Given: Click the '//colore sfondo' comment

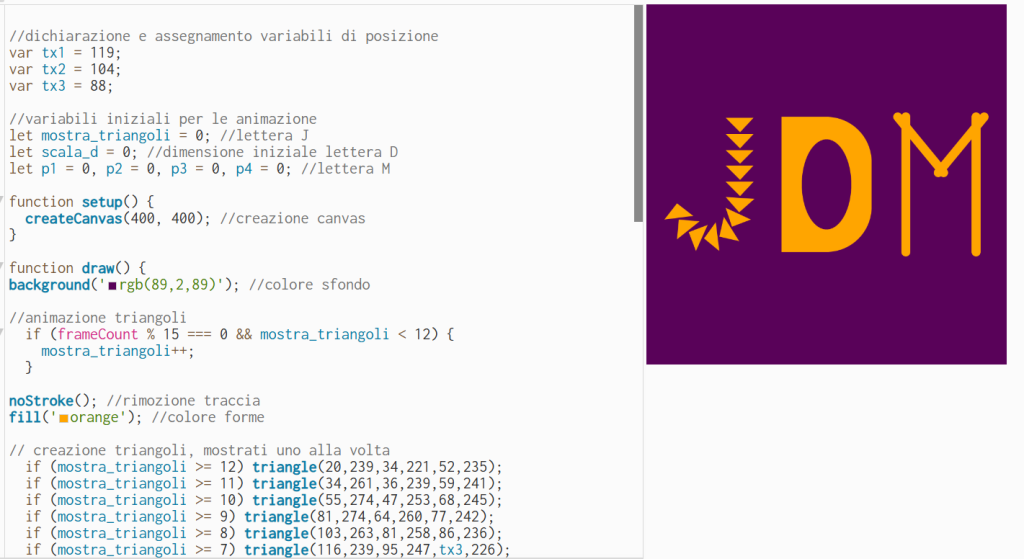Looking at the screenshot, I should (x=309, y=285).
